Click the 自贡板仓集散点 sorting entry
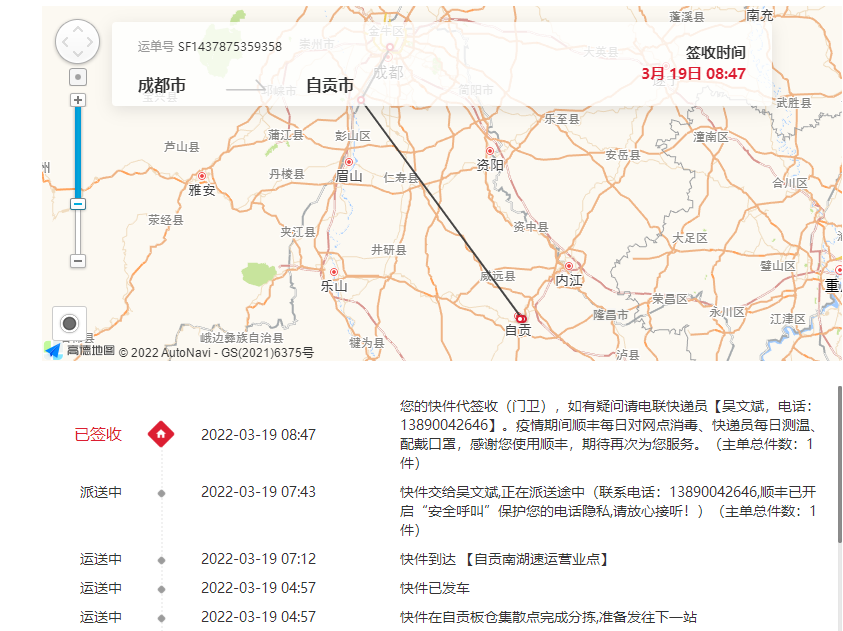The image size is (843, 631). 548,617
